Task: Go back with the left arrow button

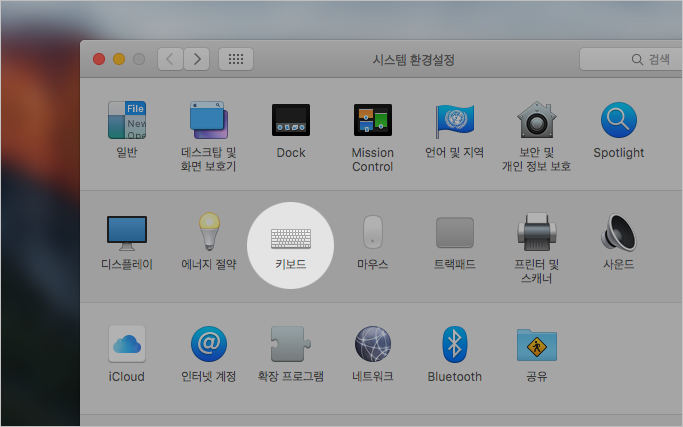Action: [x=170, y=59]
